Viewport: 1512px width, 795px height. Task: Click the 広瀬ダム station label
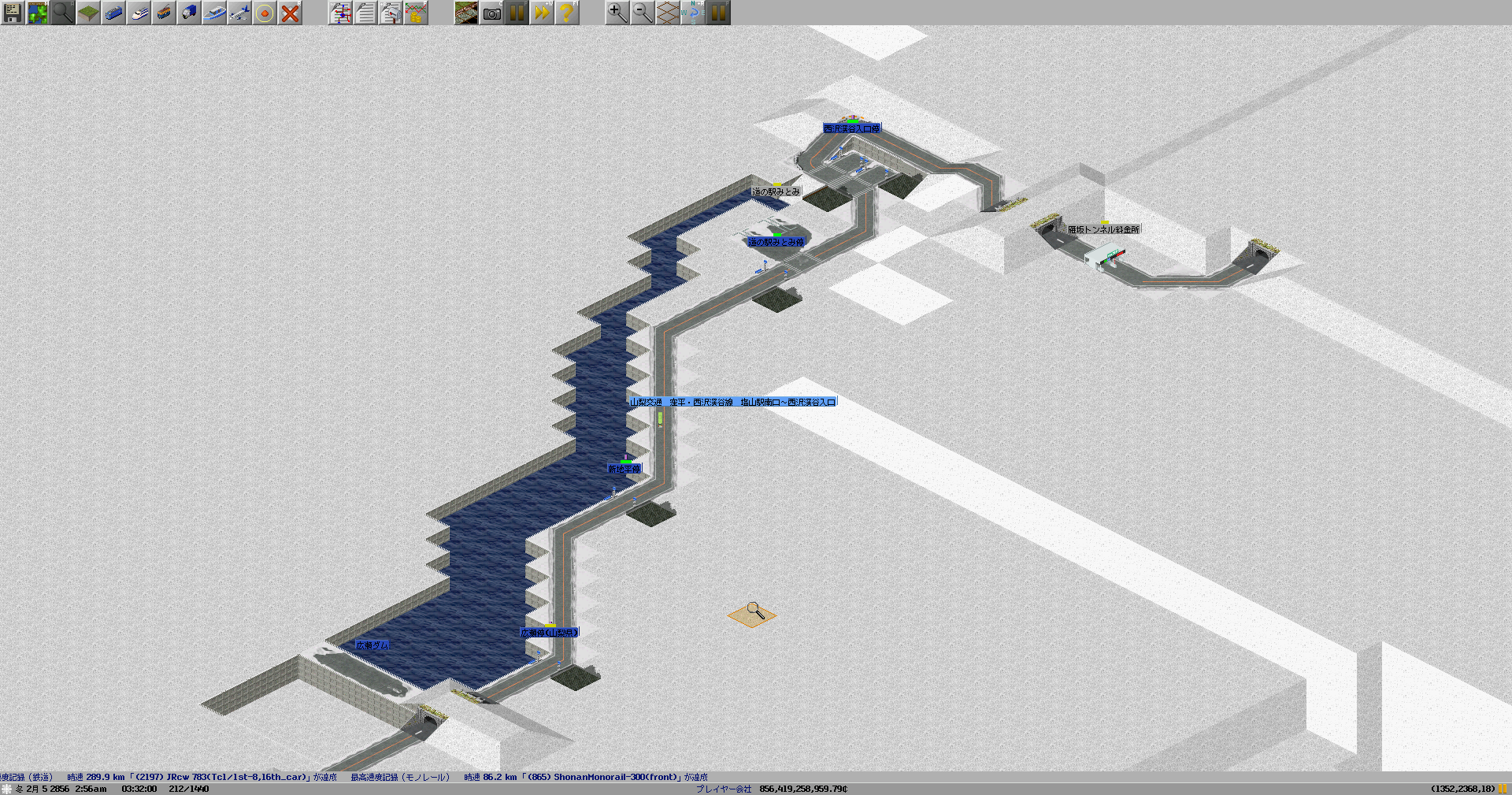pyautogui.click(x=372, y=645)
